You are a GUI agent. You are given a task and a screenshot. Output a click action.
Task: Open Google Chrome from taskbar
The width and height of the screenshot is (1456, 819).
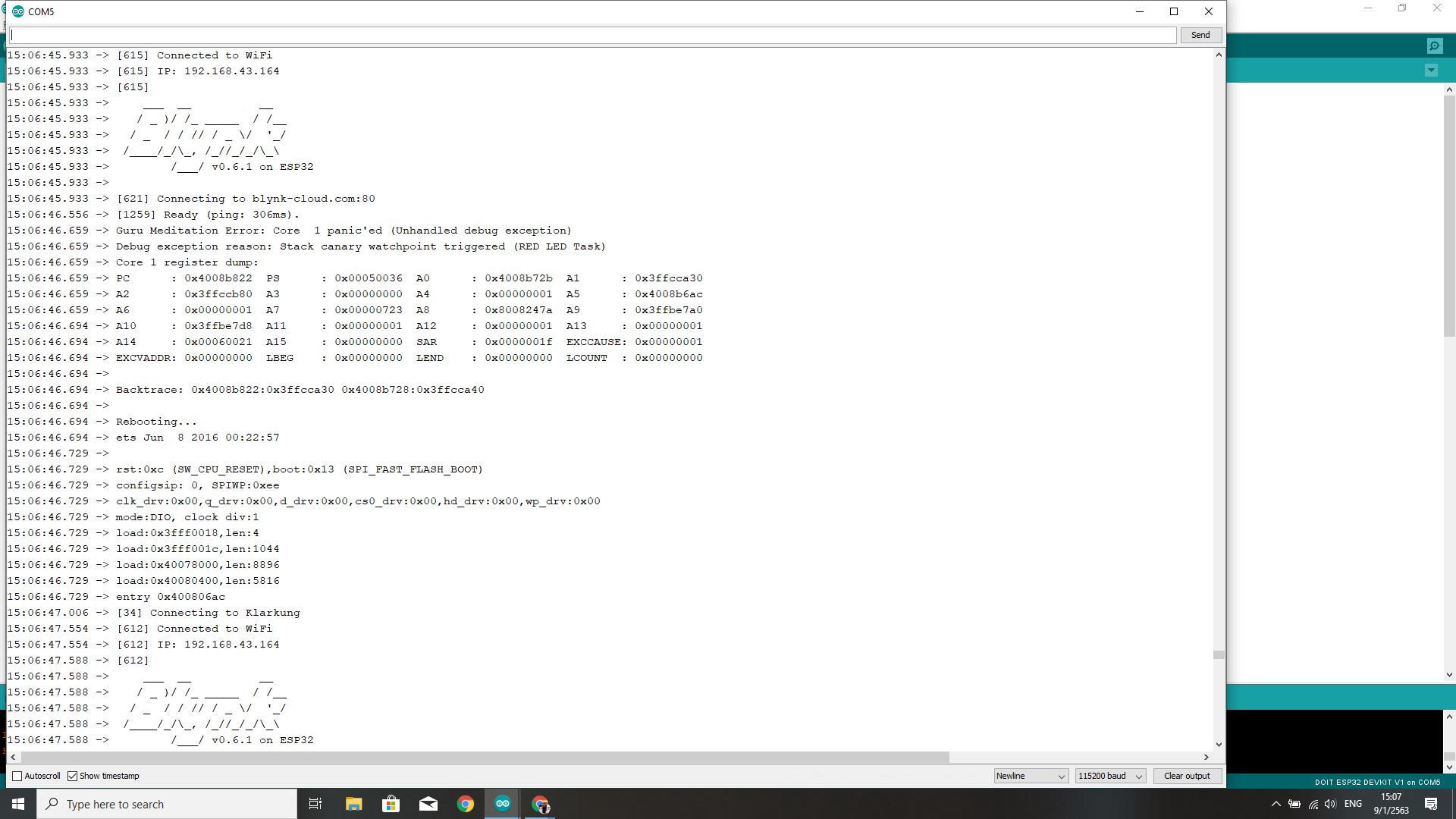point(466,804)
